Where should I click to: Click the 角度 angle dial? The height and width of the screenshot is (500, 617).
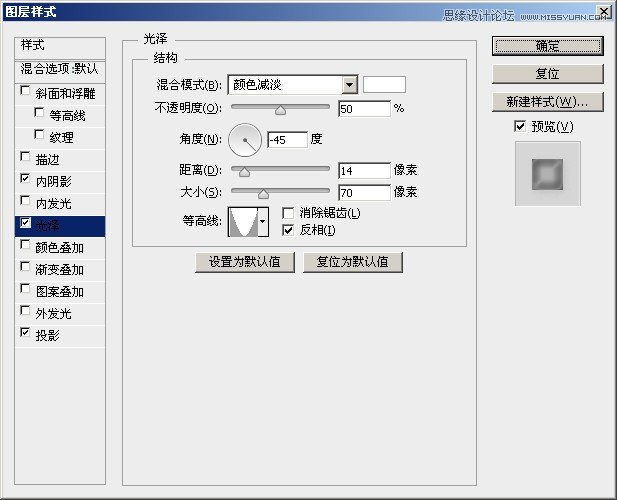pos(245,140)
